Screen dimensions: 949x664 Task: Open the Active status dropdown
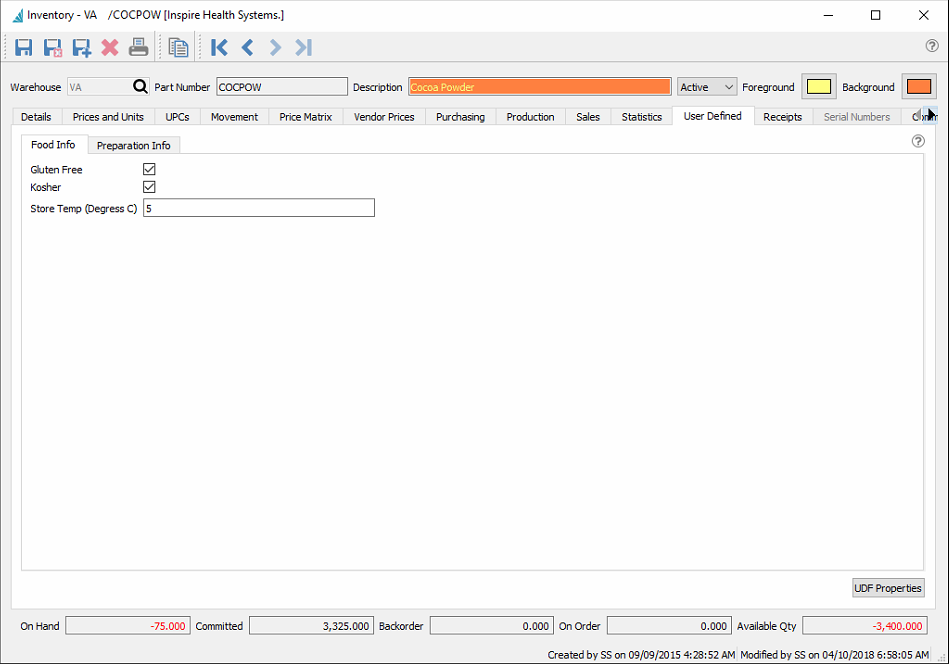[706, 87]
